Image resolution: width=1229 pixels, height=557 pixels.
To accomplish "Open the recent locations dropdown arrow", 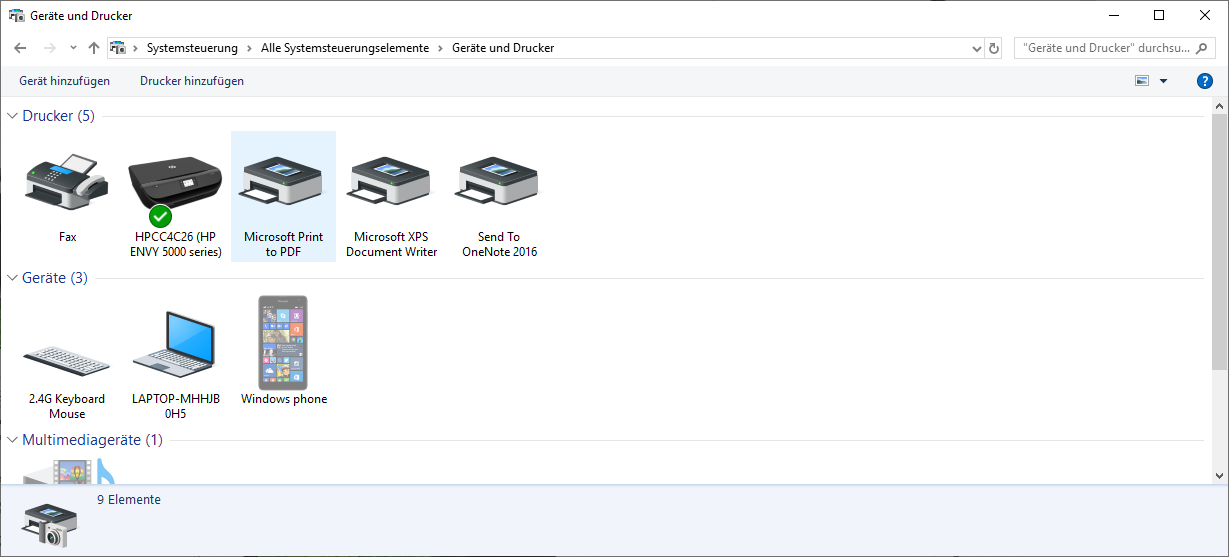I will pos(73,48).
